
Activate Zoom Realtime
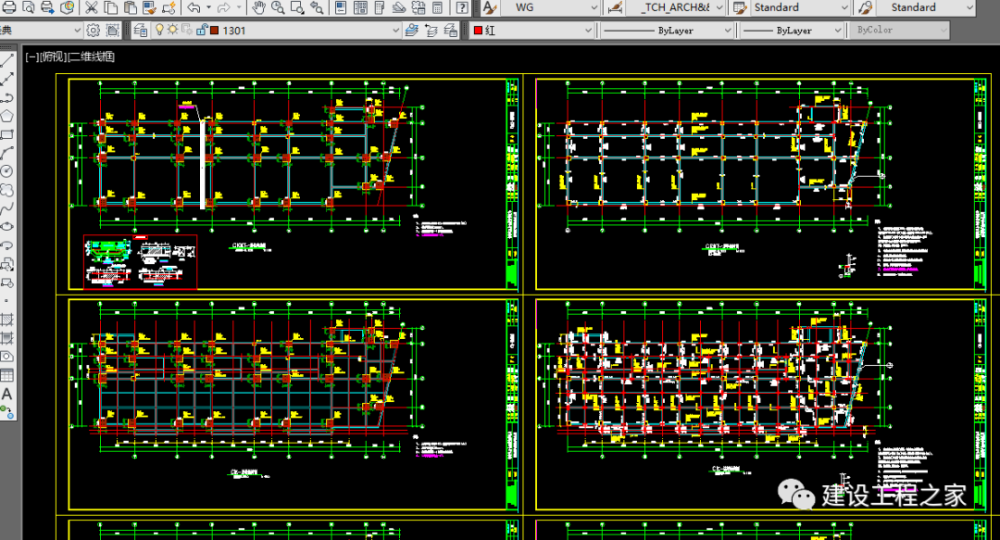click(277, 8)
